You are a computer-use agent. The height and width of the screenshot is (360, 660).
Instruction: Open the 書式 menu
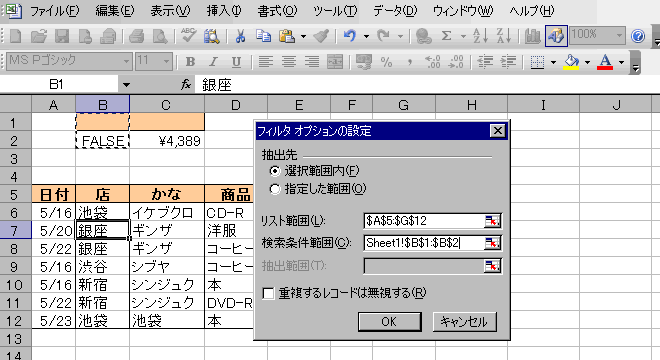(x=277, y=11)
